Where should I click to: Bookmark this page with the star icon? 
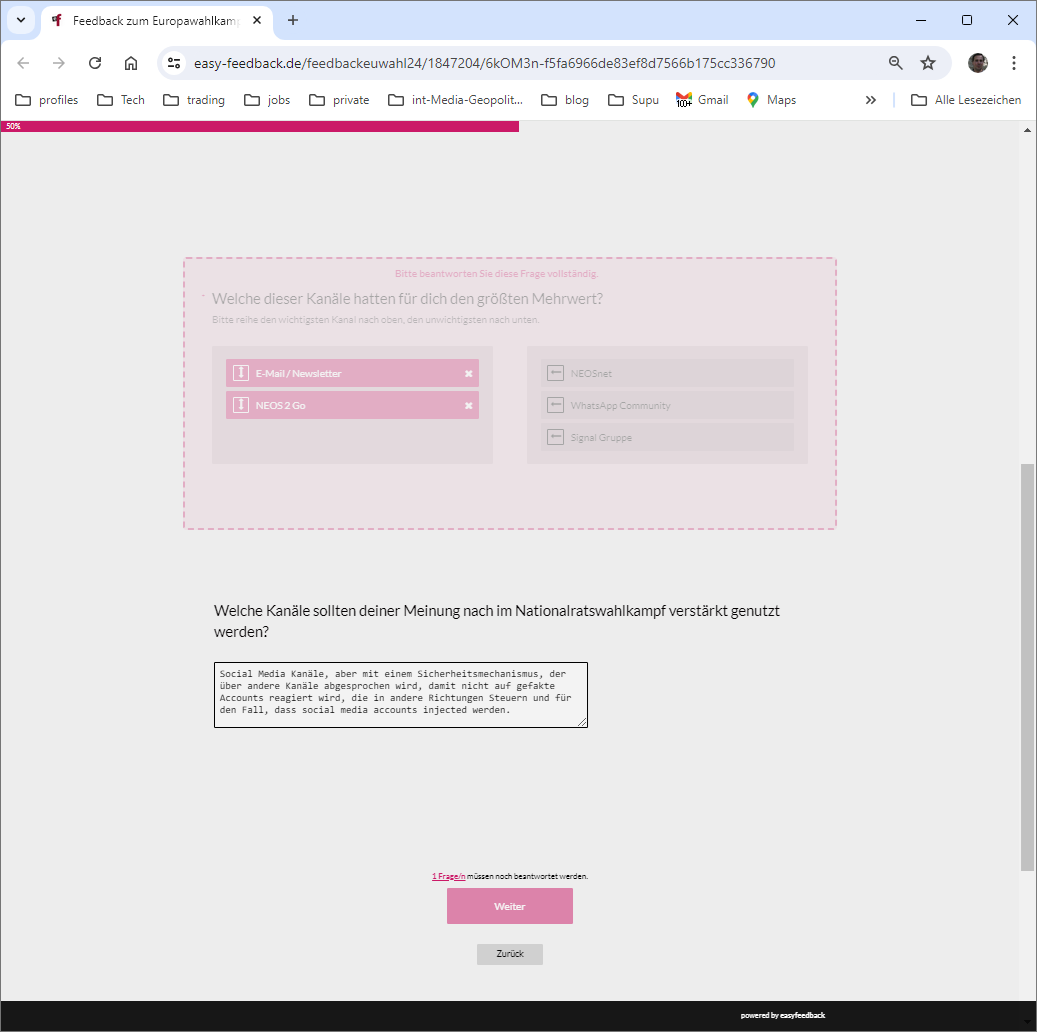click(928, 63)
